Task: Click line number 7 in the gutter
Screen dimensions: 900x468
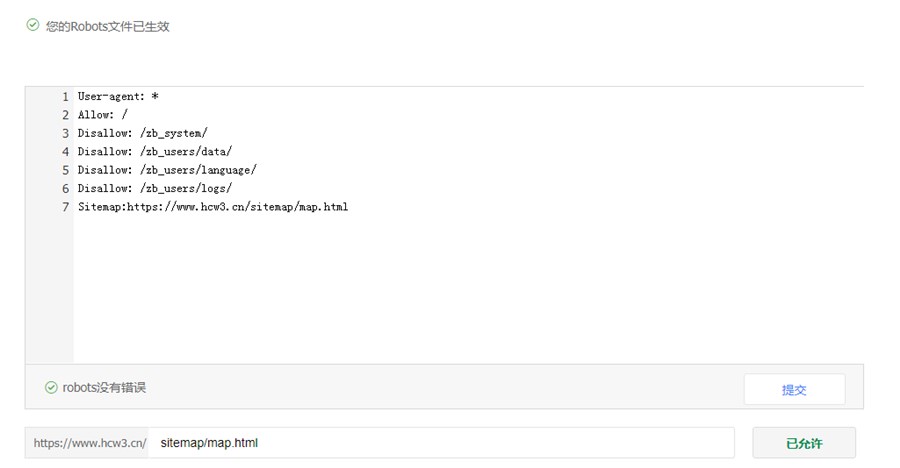Action: [65, 207]
